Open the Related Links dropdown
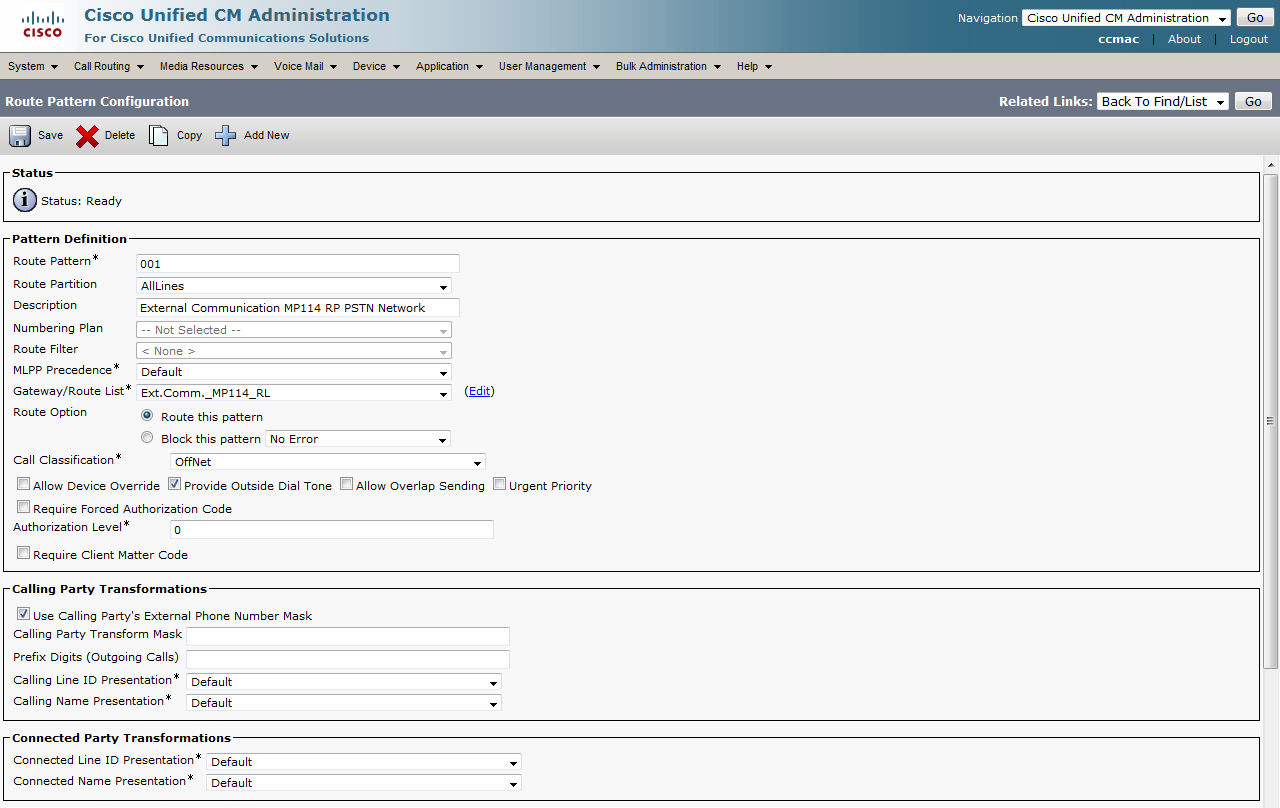This screenshot has height=808, width=1280. [1162, 102]
